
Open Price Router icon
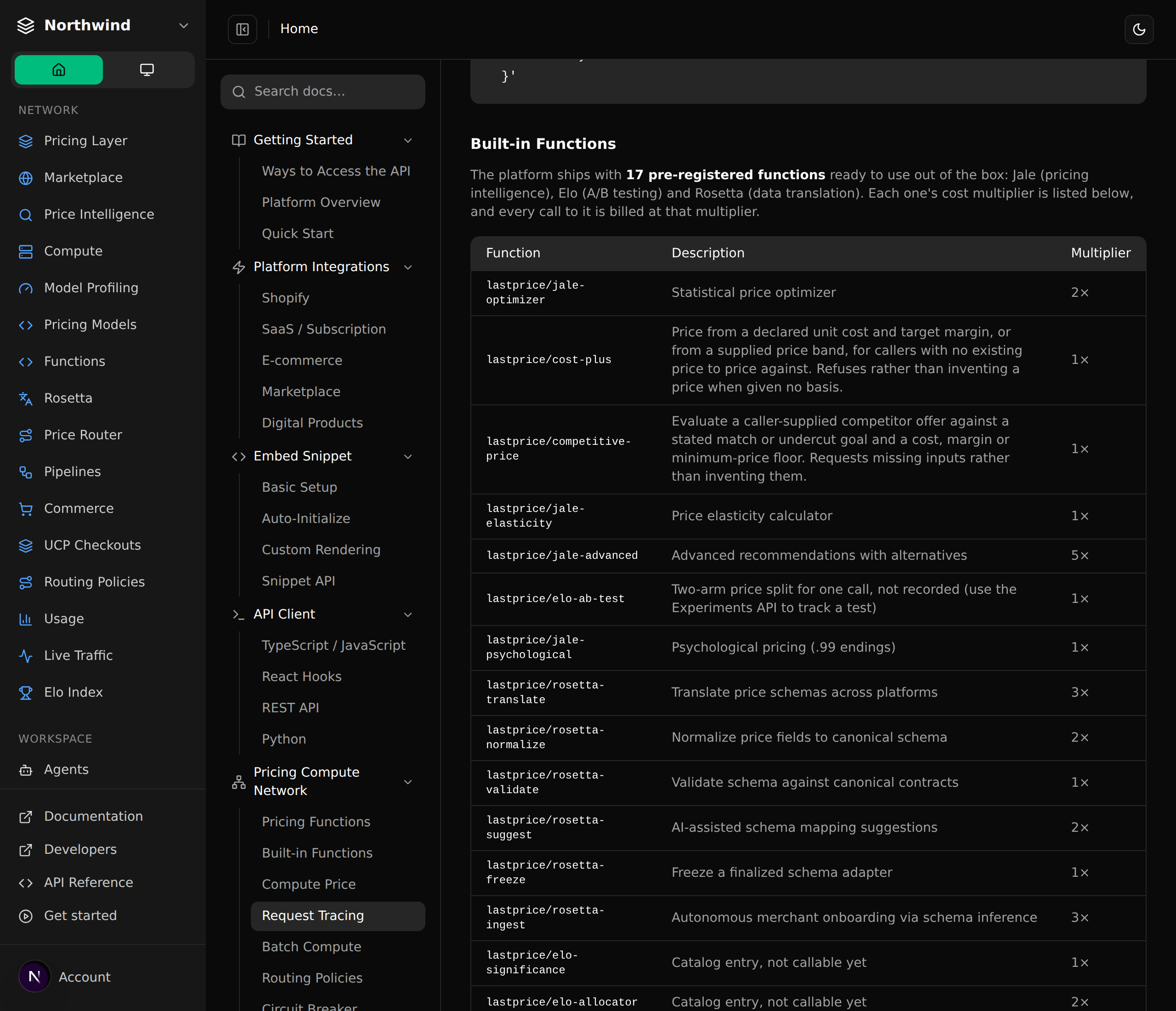coord(26,435)
